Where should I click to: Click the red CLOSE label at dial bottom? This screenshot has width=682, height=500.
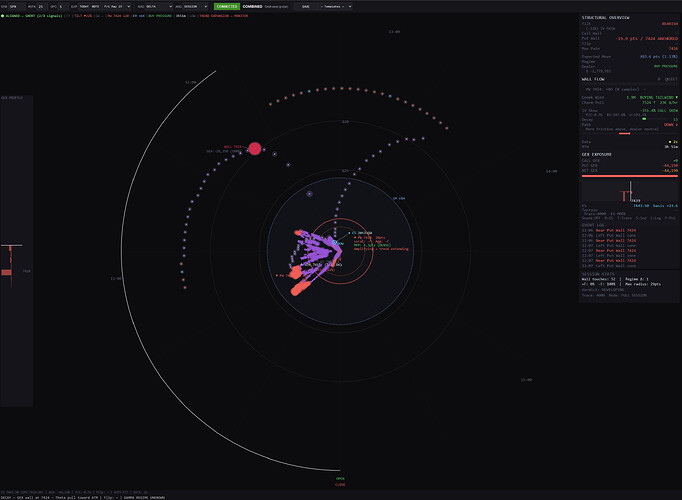coord(340,484)
